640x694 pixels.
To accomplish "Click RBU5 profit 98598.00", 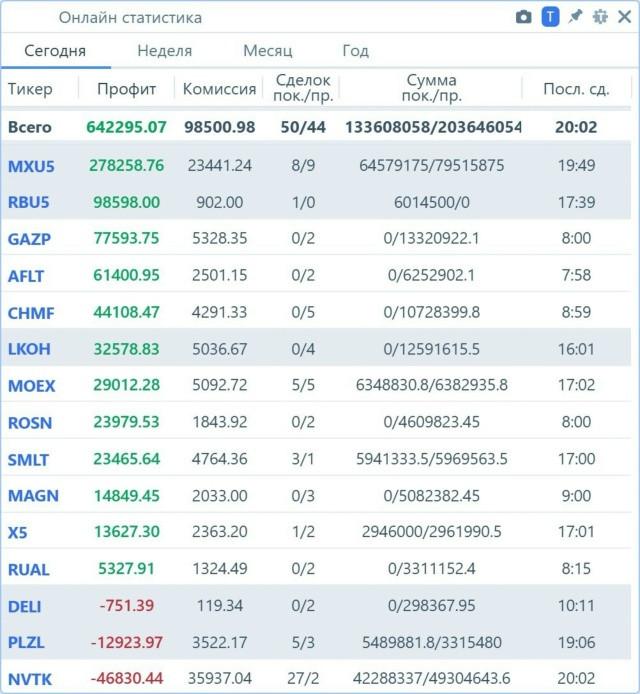I will [127, 202].
